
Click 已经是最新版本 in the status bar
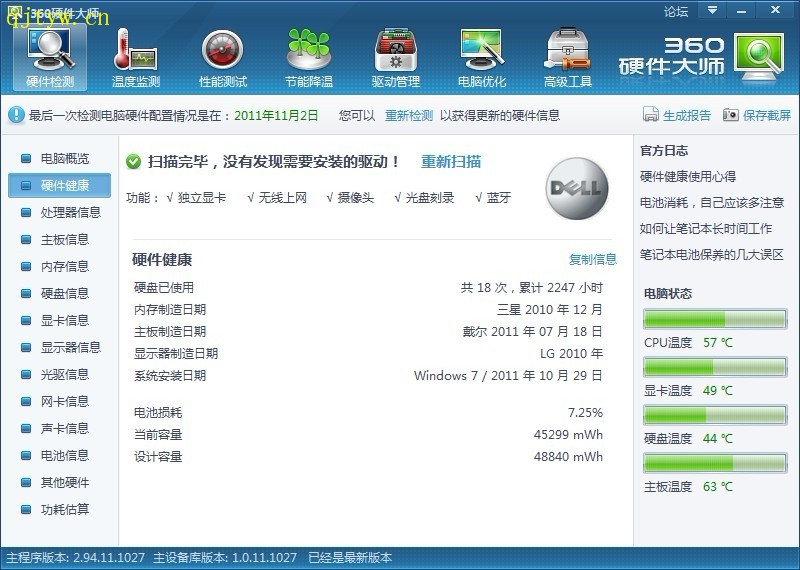(x=350, y=558)
